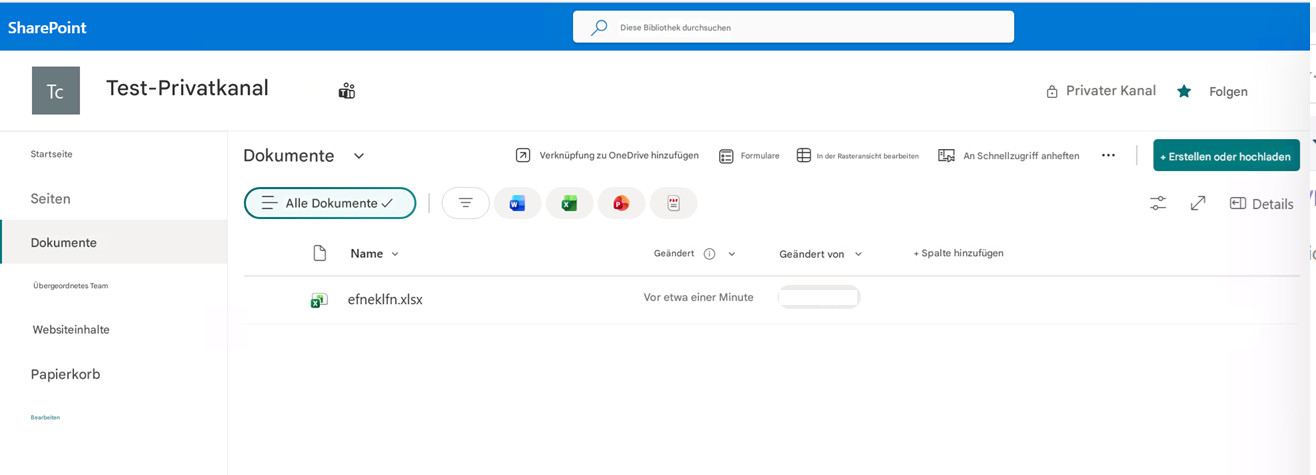
Task: Open the more commands ellipsis menu
Action: pyautogui.click(x=1108, y=155)
